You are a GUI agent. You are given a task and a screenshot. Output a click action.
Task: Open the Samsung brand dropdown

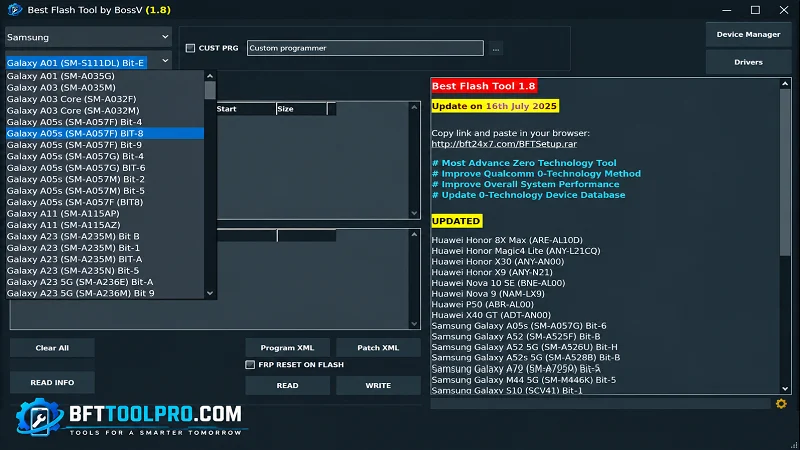tap(88, 37)
